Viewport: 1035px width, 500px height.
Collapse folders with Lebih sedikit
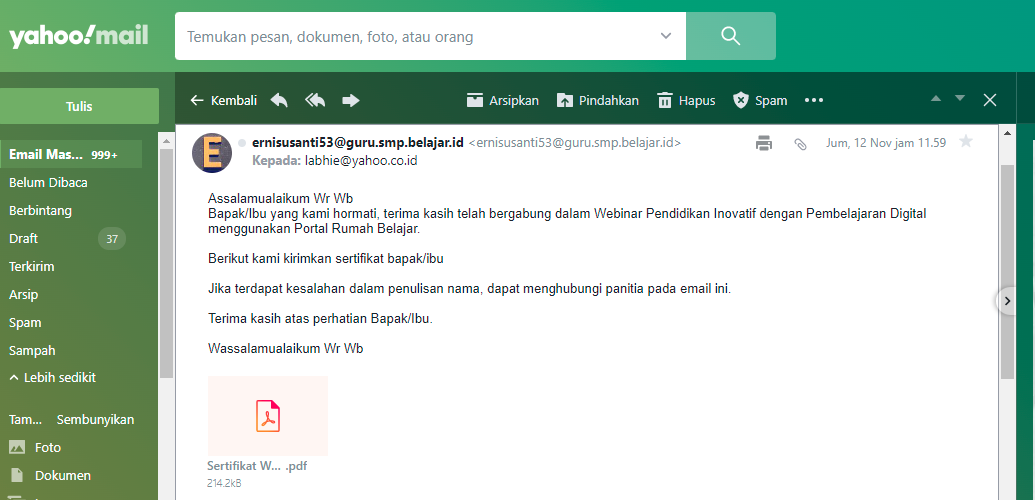52,378
